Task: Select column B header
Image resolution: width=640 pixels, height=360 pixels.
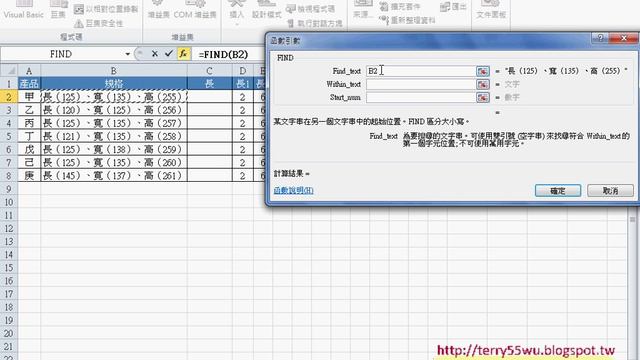Action: pyautogui.click(x=114, y=71)
